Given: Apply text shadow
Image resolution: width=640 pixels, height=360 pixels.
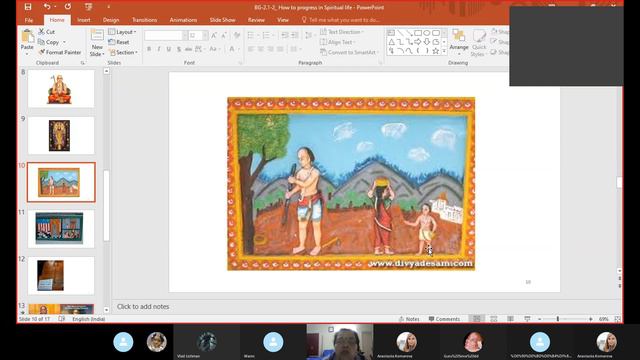Looking at the screenshot, I should [x=179, y=49].
